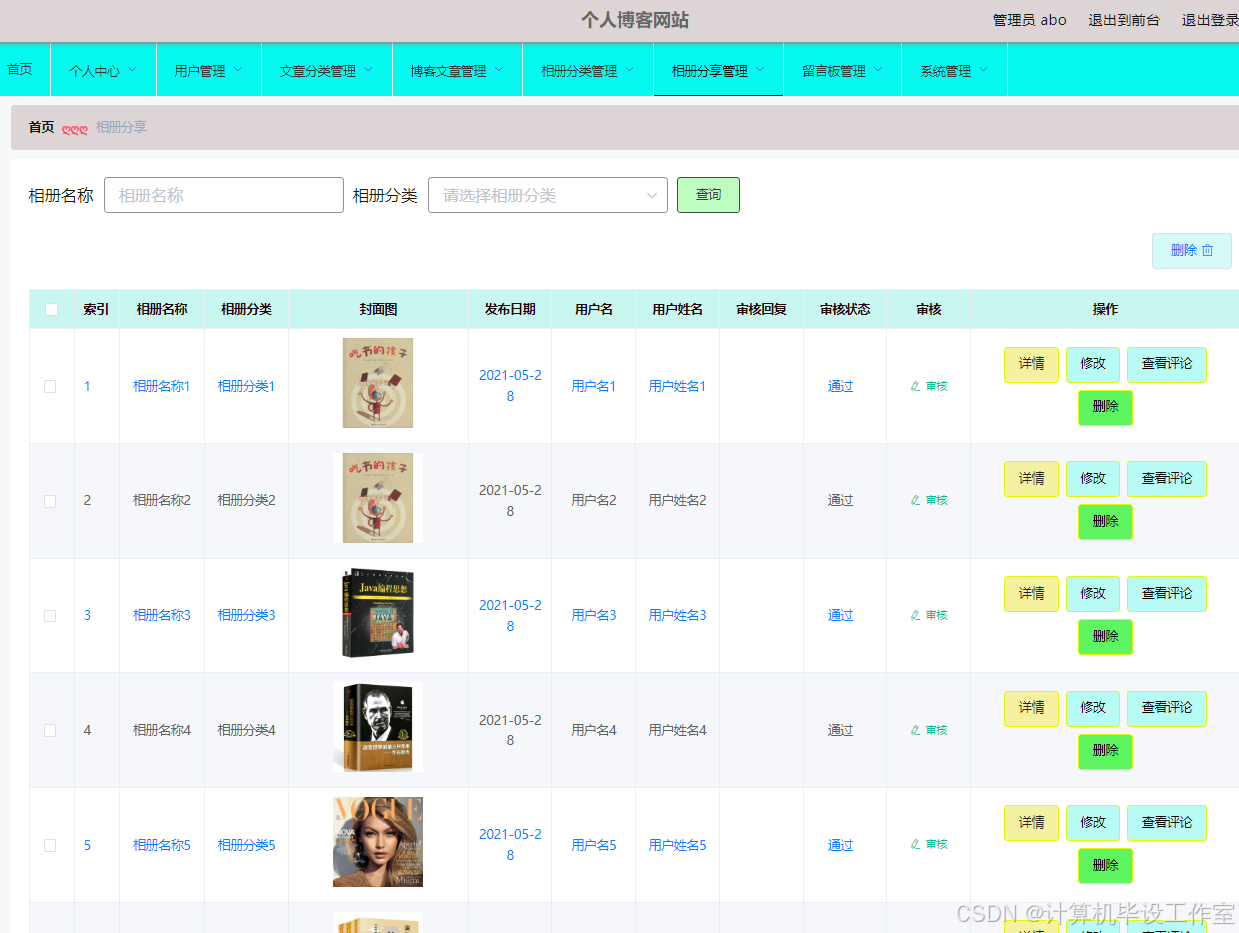This screenshot has width=1239, height=933.
Task: Click green 删除 button for 相册名称2
Action: click(1105, 522)
